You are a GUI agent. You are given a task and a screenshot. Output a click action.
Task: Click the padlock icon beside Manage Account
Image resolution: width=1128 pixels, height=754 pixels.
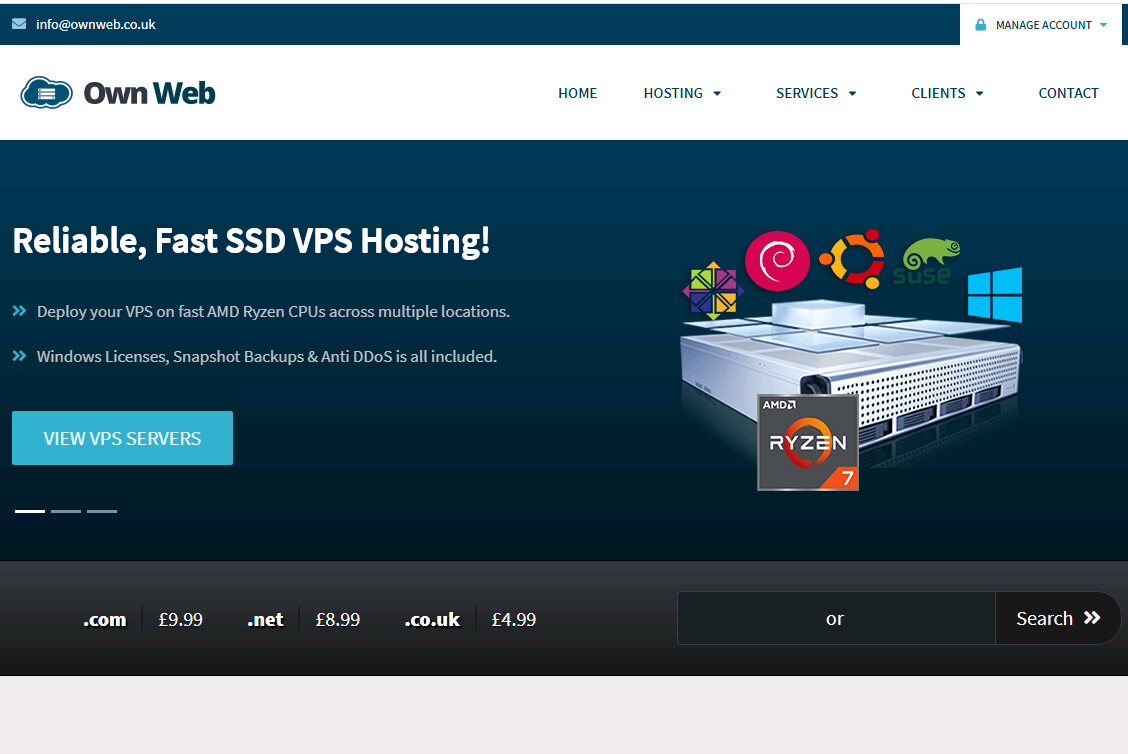click(981, 25)
